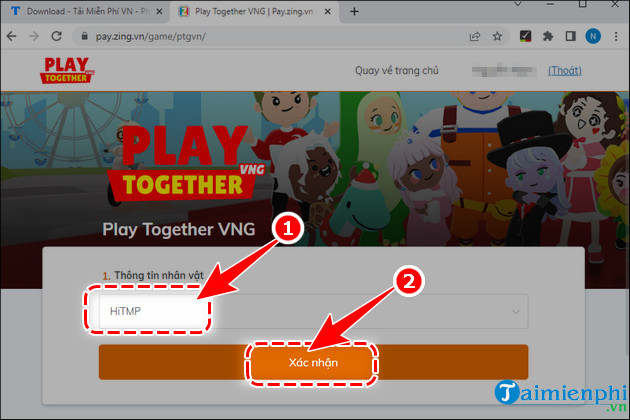Open the Chrome profile avatar N
This screenshot has width=630, height=420.
tap(593, 36)
